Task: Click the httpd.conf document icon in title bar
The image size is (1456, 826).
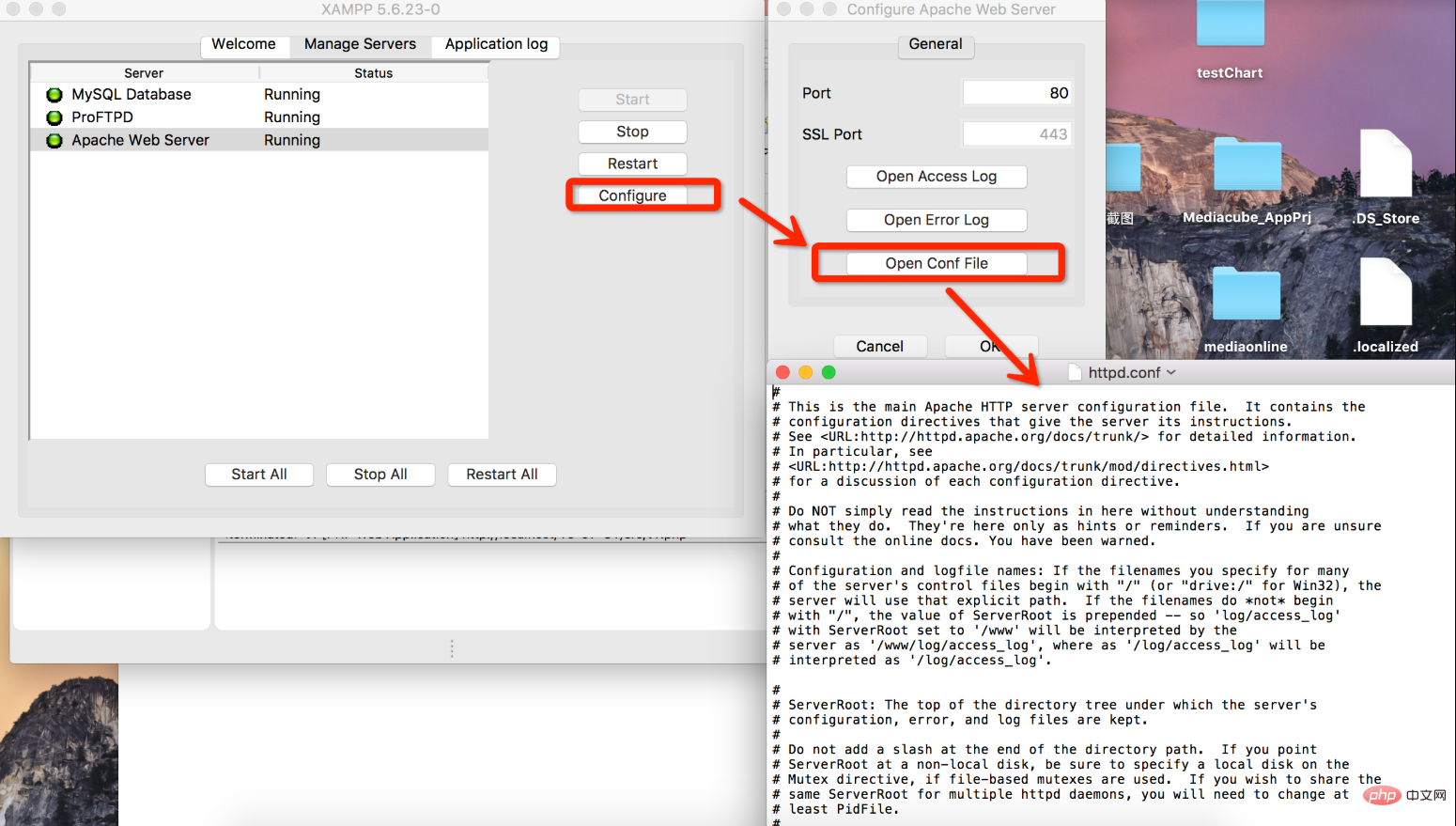Action: click(1076, 373)
